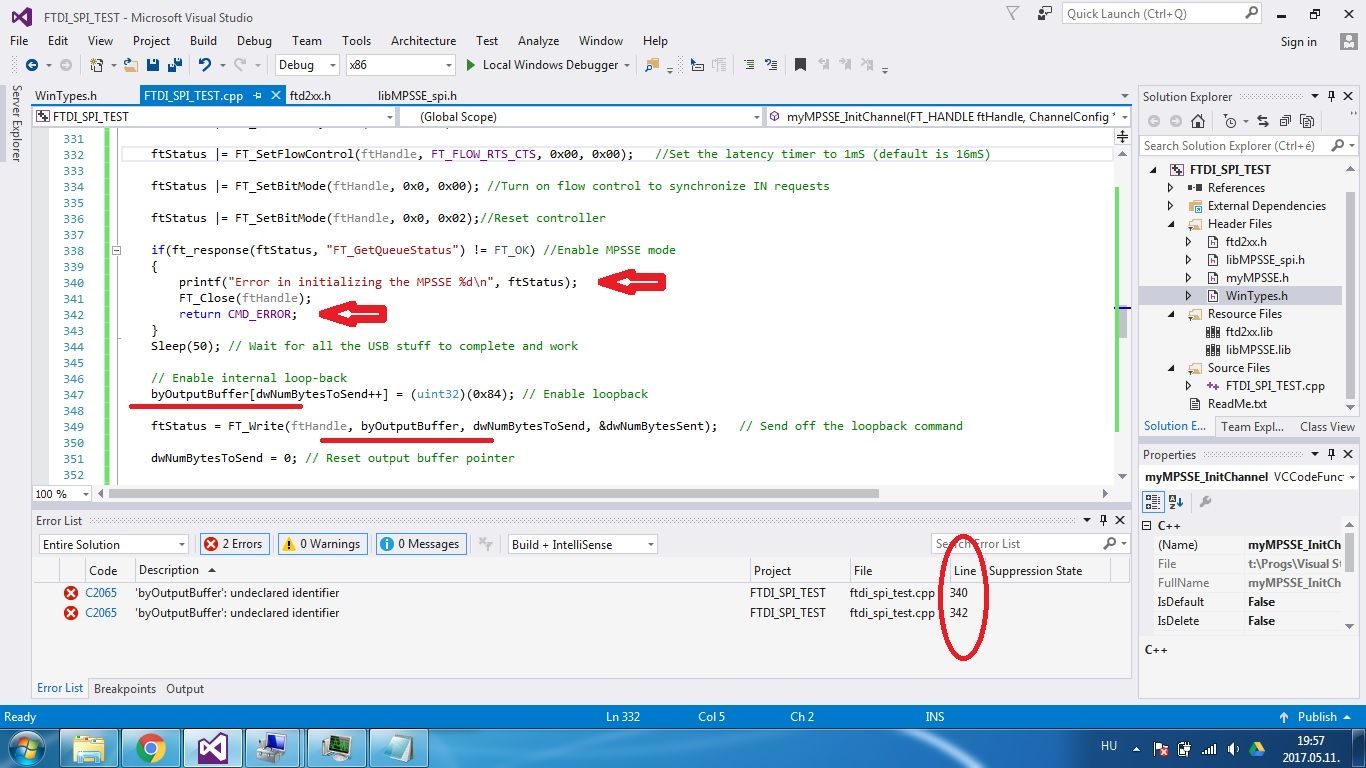Viewport: 1366px width, 768px height.
Task: Collapse the Header Files folder
Action: (1170, 224)
